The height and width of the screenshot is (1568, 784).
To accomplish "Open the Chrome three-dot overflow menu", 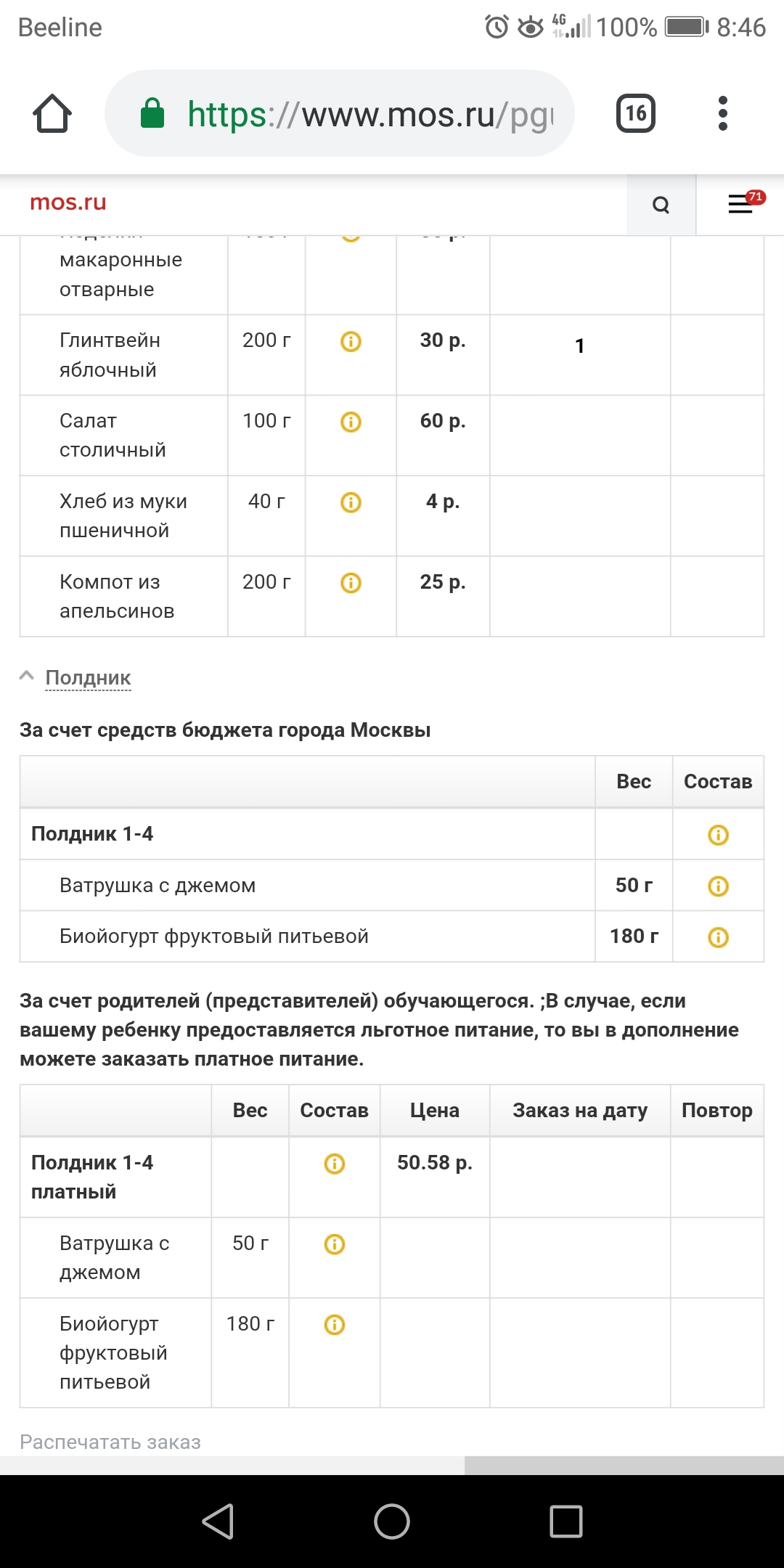I will tap(722, 114).
